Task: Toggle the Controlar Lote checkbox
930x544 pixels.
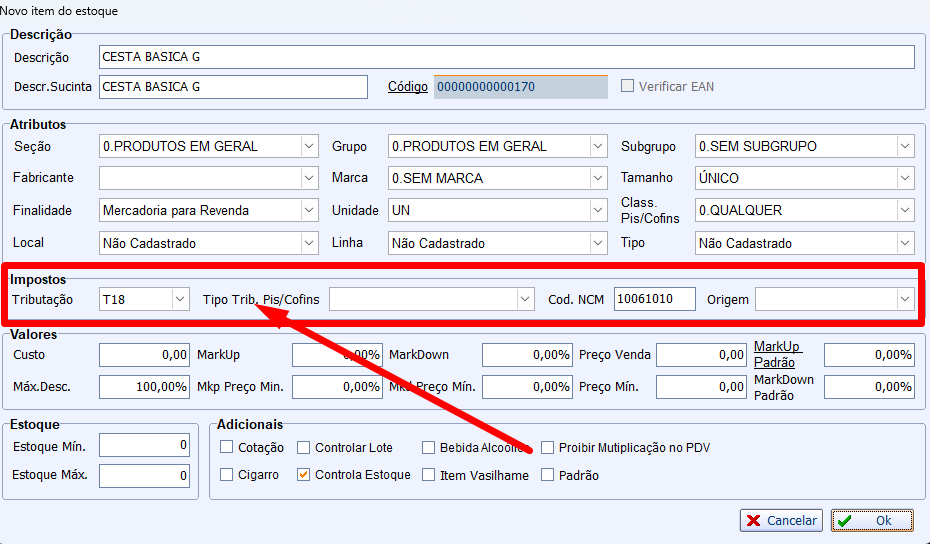Action: click(x=304, y=448)
